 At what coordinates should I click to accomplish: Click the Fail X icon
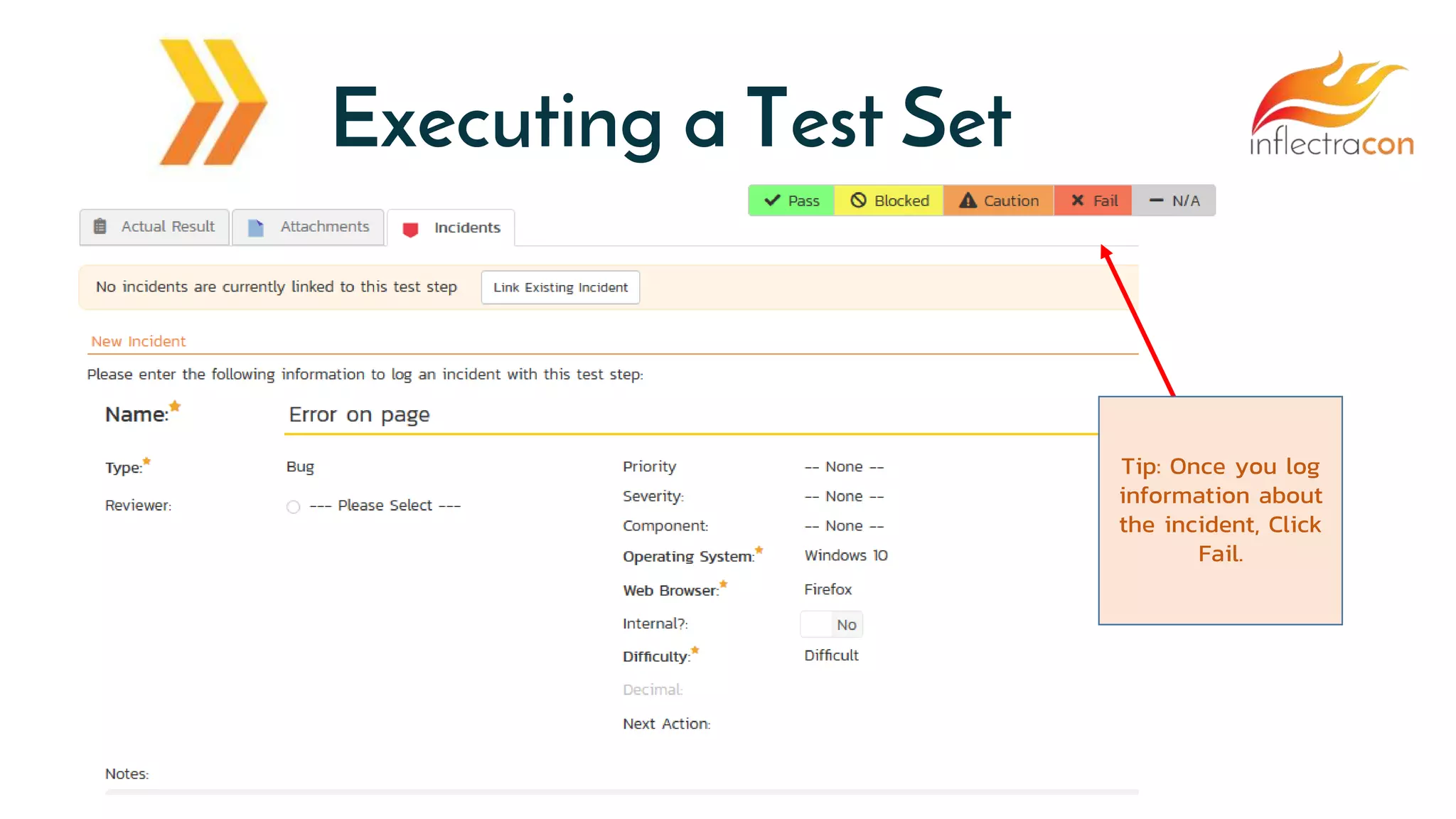tap(1078, 200)
